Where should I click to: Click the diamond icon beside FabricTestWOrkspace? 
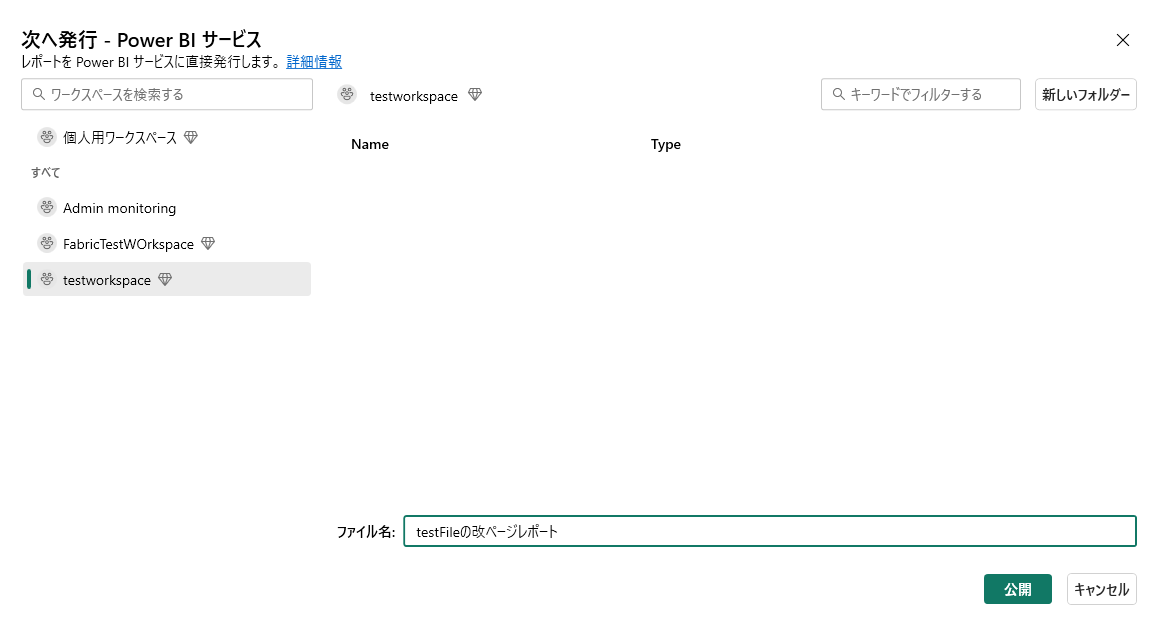pos(208,244)
